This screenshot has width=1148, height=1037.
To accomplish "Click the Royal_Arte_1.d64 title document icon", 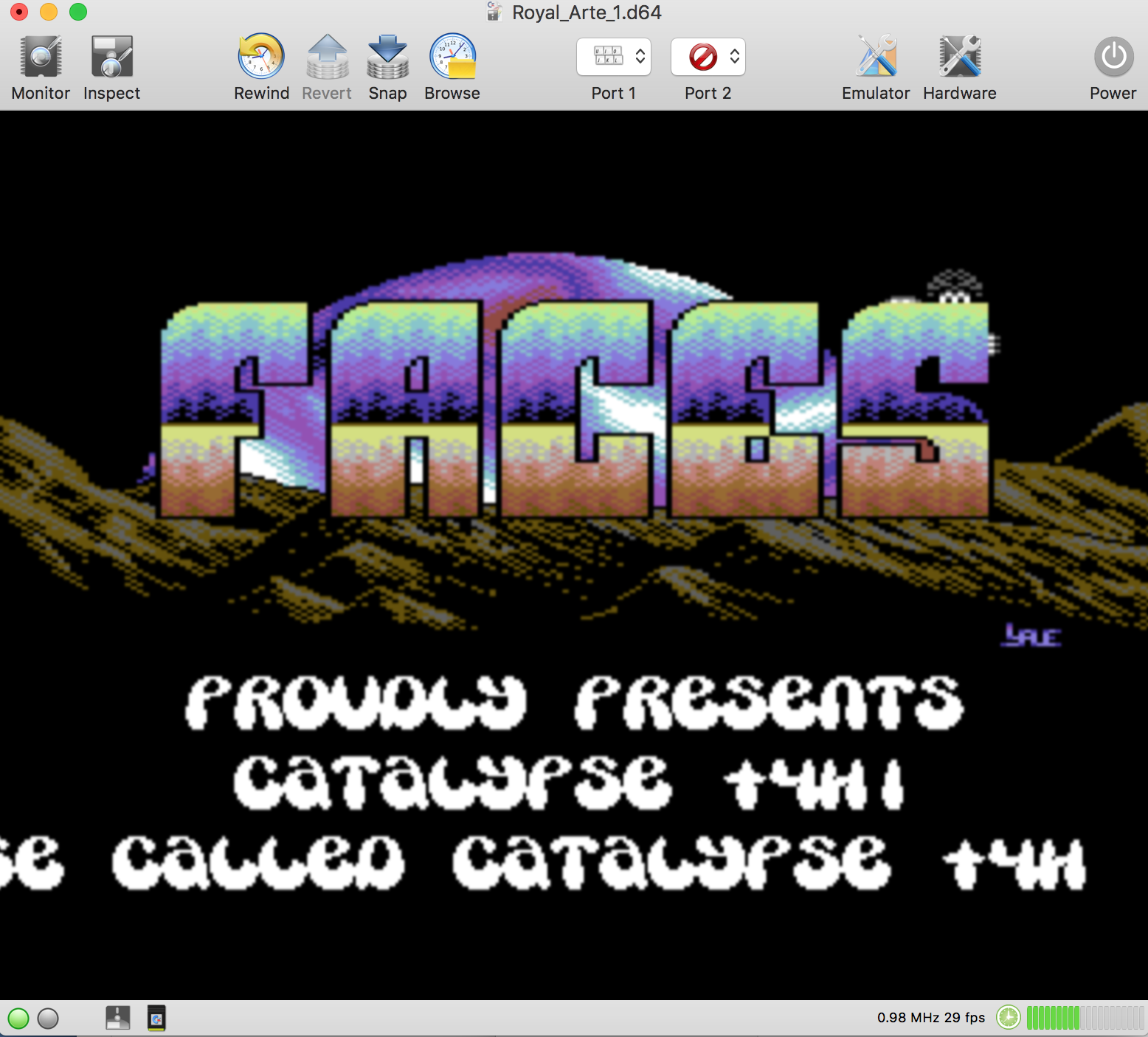I will click(x=494, y=12).
